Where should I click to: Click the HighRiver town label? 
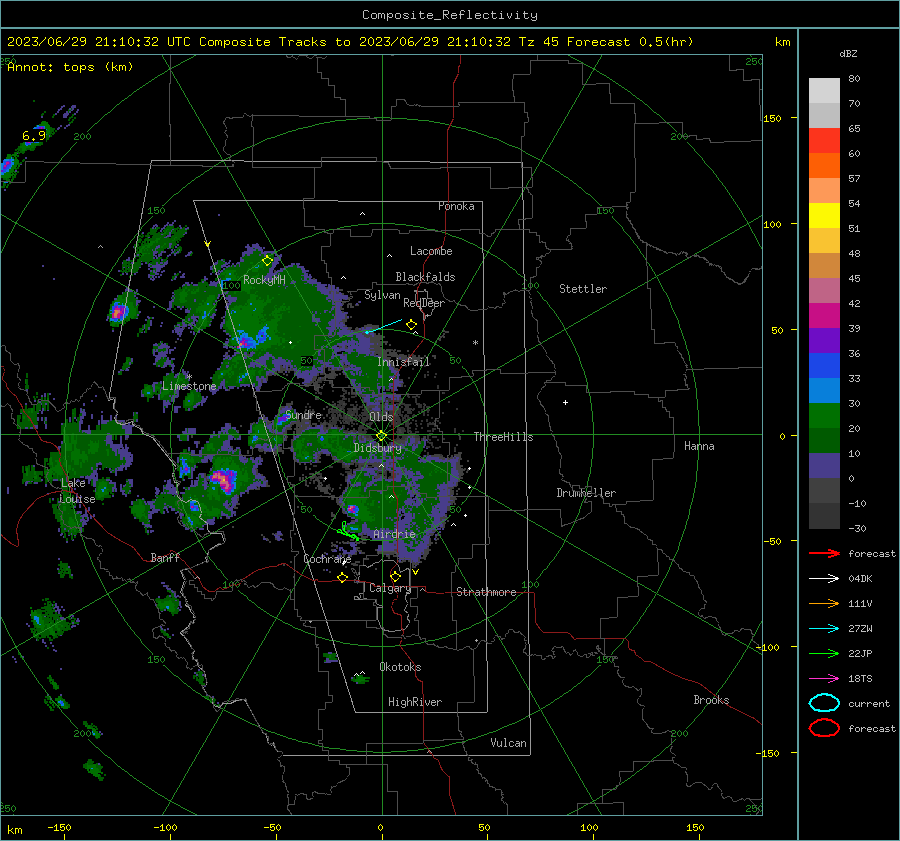coord(415,702)
